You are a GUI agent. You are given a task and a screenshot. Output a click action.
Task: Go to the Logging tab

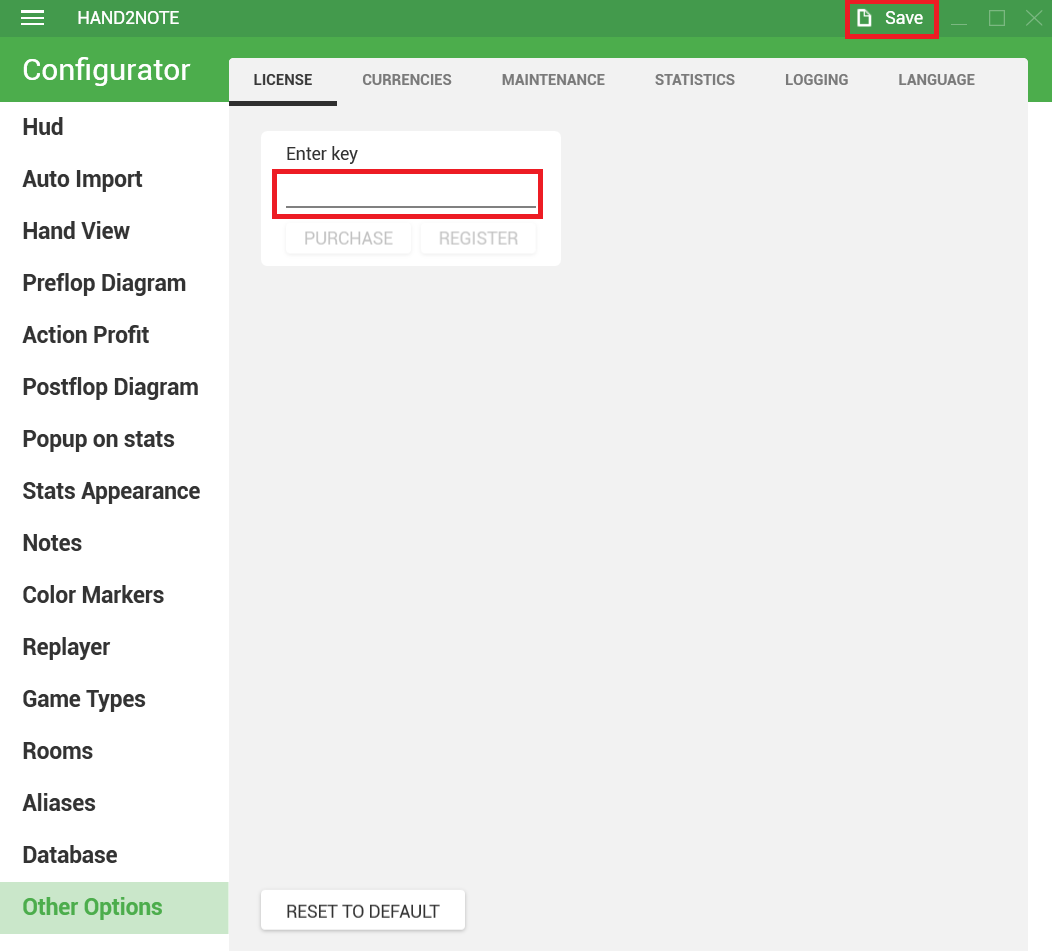(816, 80)
